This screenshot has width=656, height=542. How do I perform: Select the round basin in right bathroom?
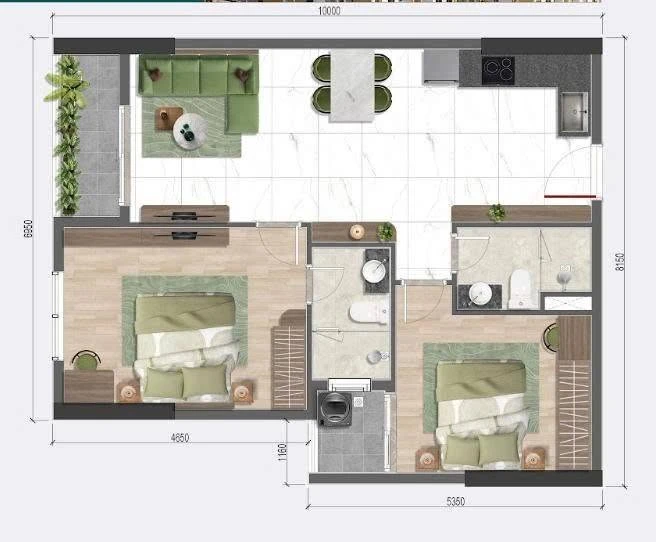[x=481, y=293]
